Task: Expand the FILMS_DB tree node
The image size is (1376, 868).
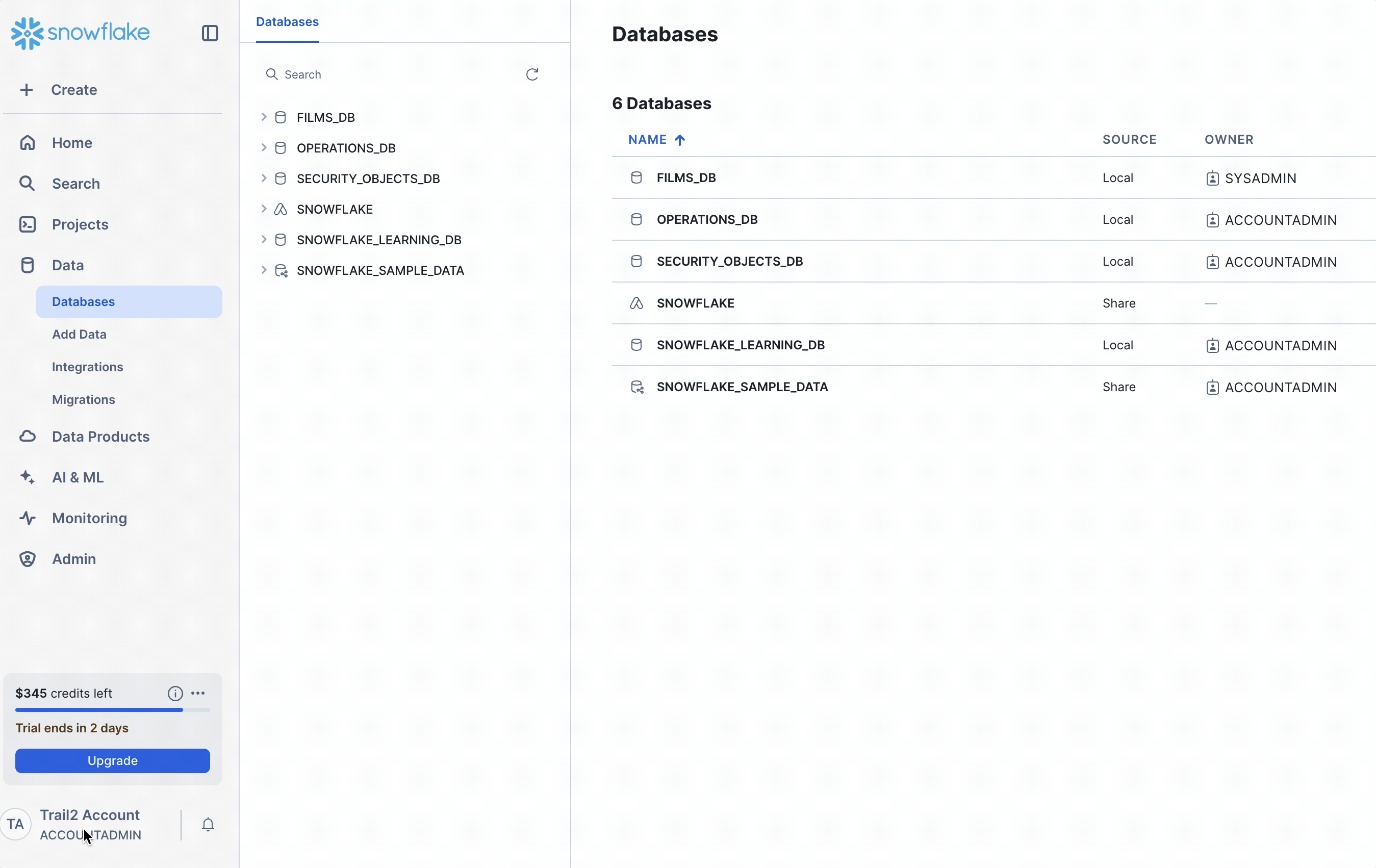Action: tap(264, 117)
